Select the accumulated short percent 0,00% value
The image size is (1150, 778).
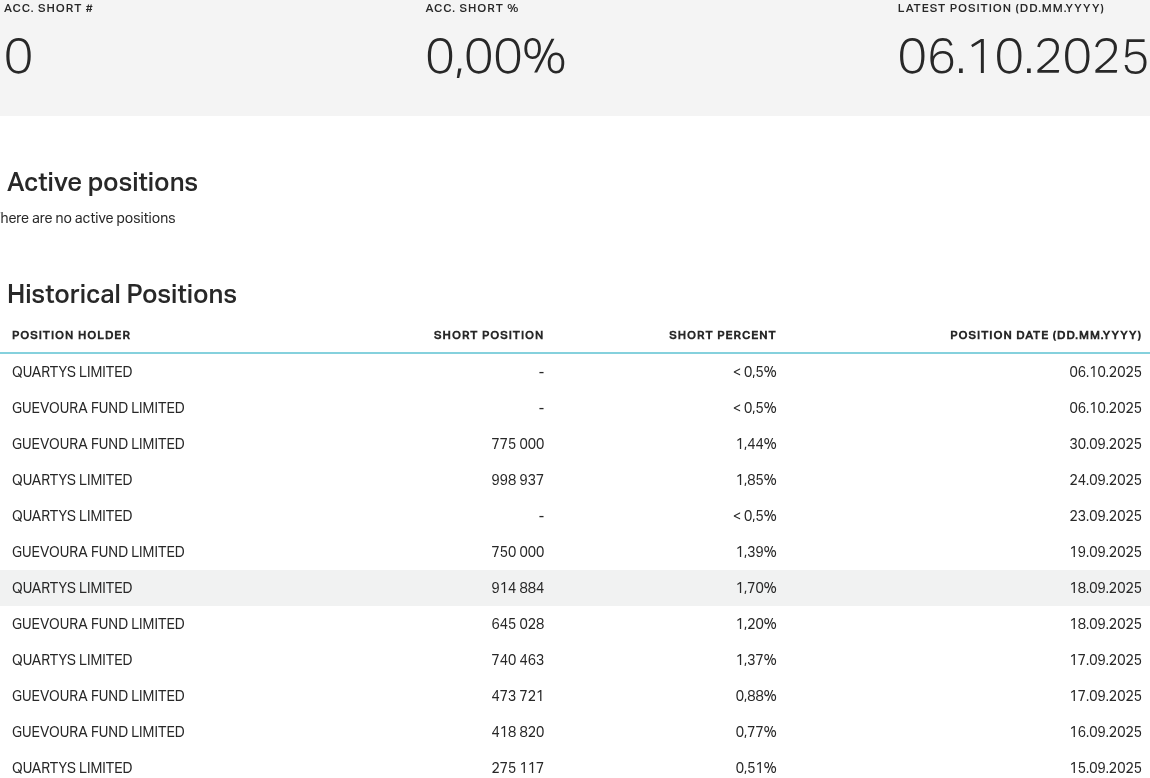point(495,57)
